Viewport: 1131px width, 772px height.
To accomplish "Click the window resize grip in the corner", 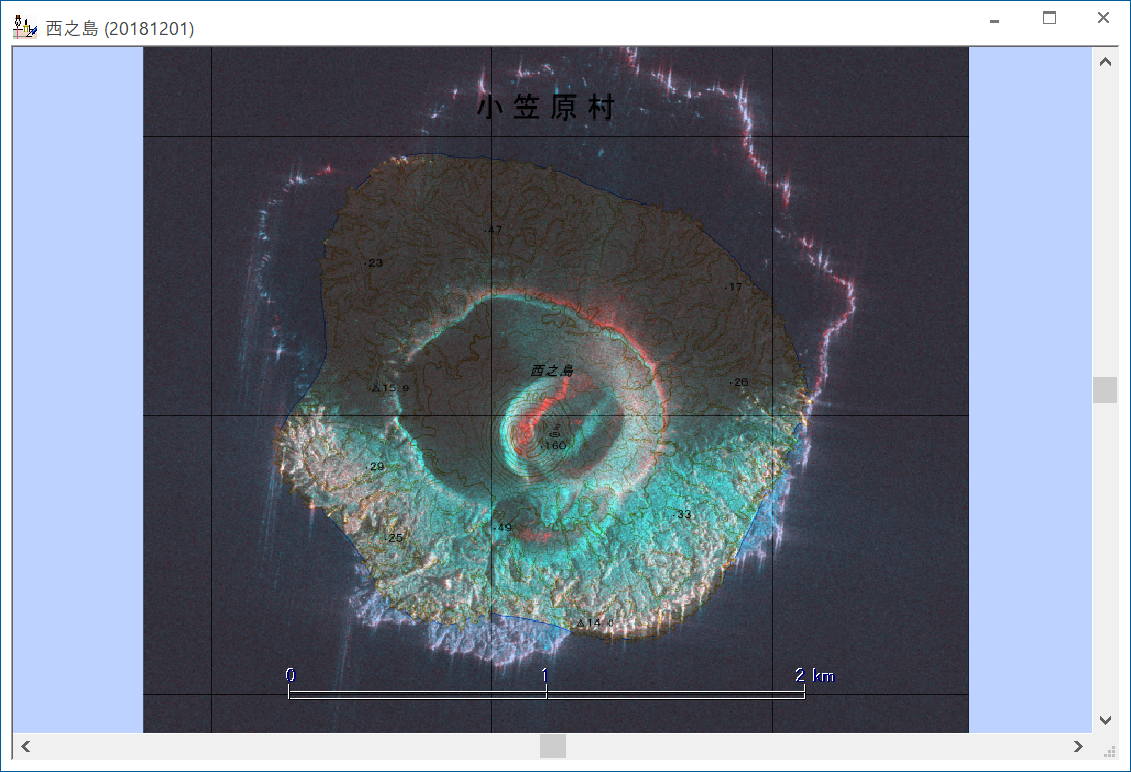I will pyautogui.click(x=1108, y=750).
